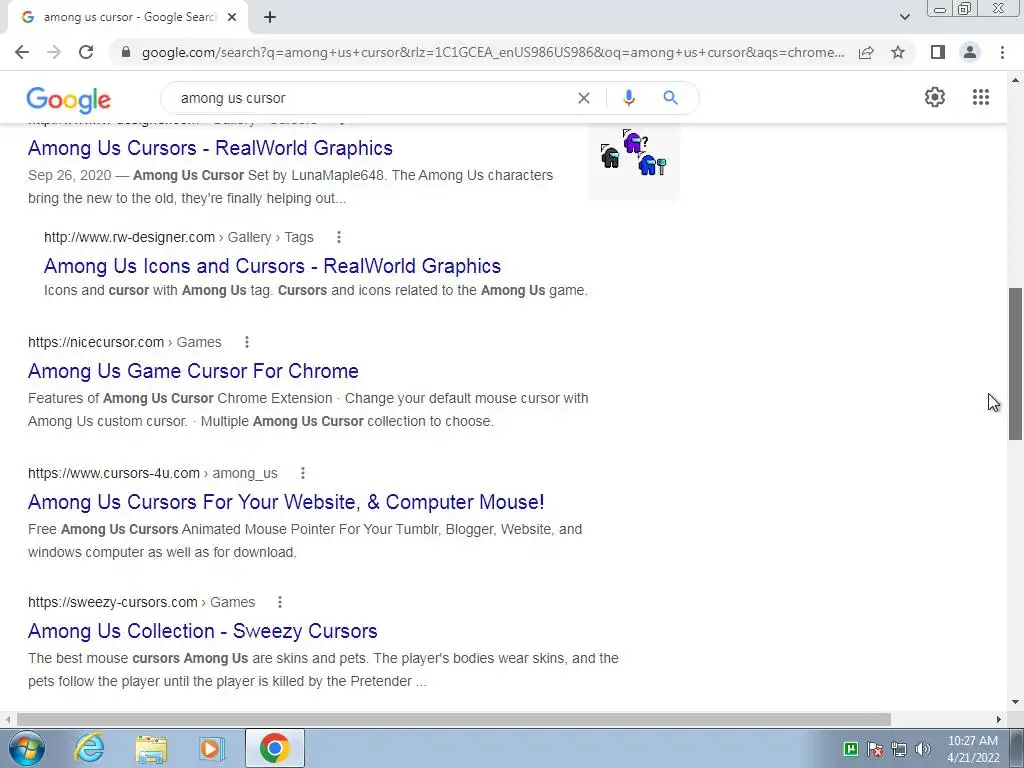Click the Google logo

pos(69,99)
